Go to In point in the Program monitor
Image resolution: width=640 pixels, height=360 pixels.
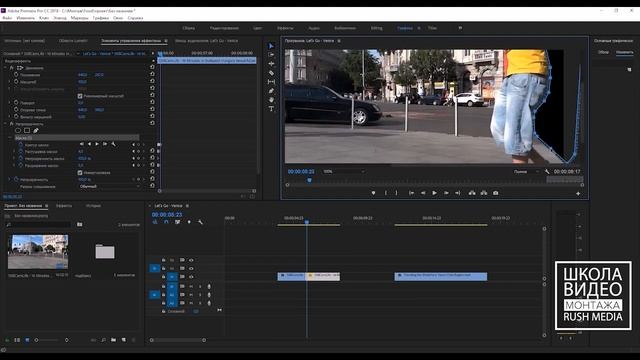click(411, 193)
